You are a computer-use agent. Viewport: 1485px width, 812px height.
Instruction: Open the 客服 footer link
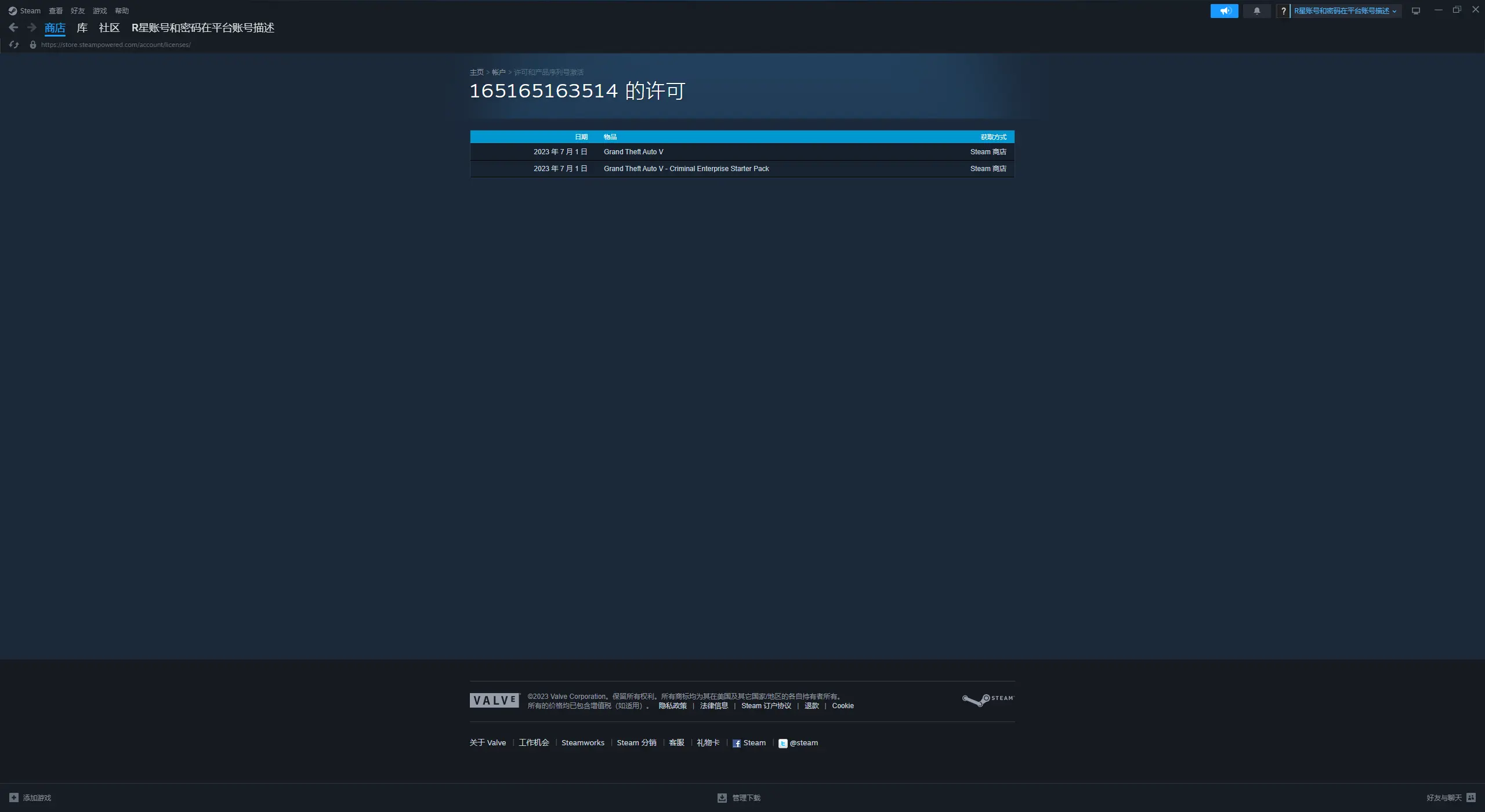tap(676, 743)
